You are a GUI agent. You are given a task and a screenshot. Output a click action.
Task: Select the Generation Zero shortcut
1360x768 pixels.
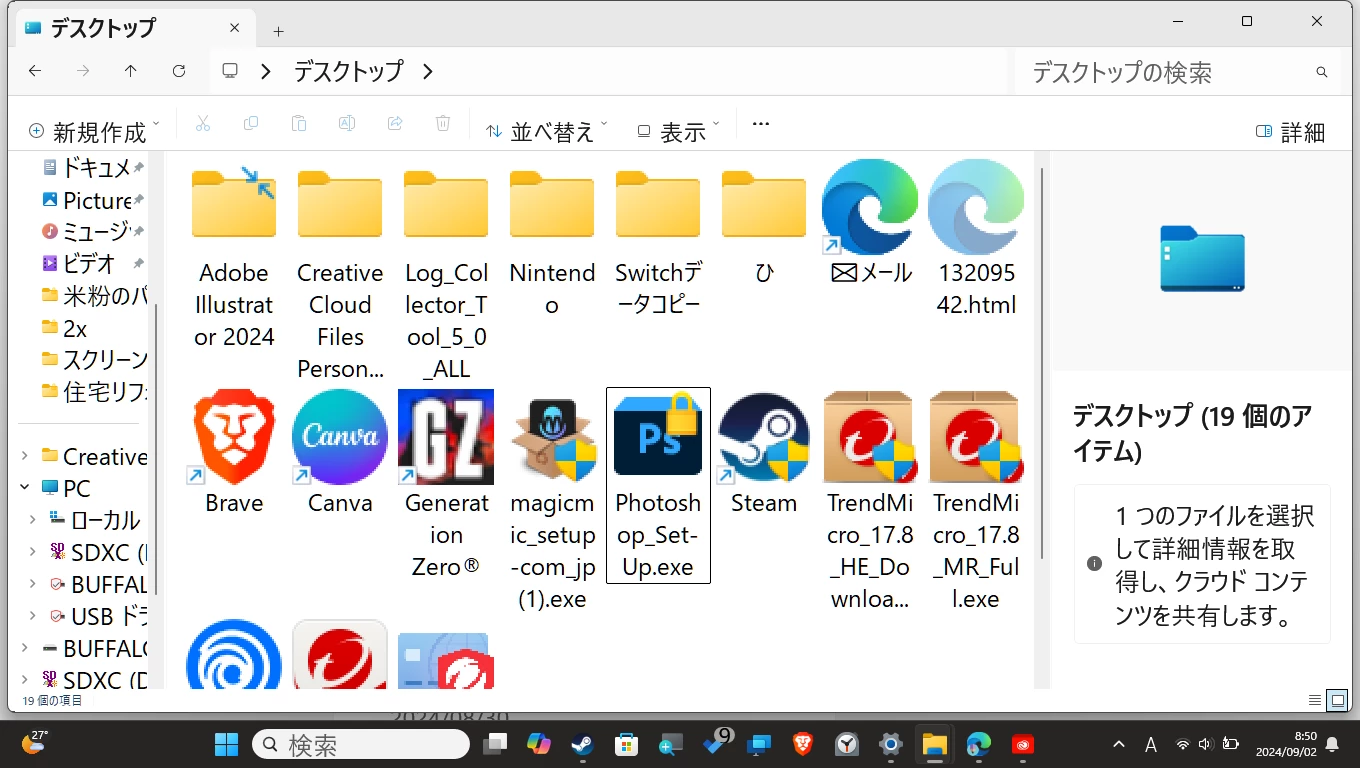pos(446,485)
